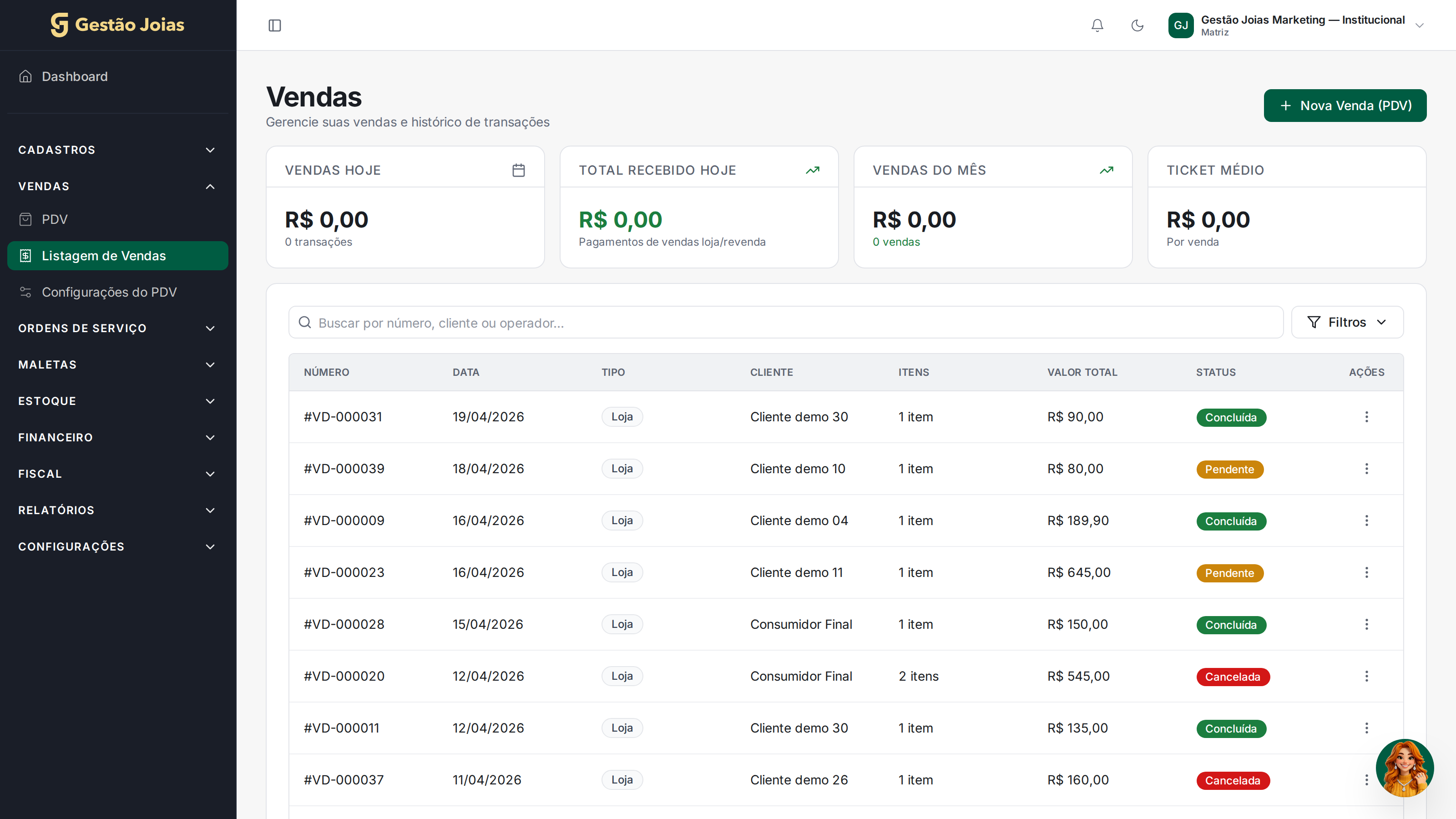Expand the Financeiro section
Screen dimensions: 1456x819
tap(117, 437)
